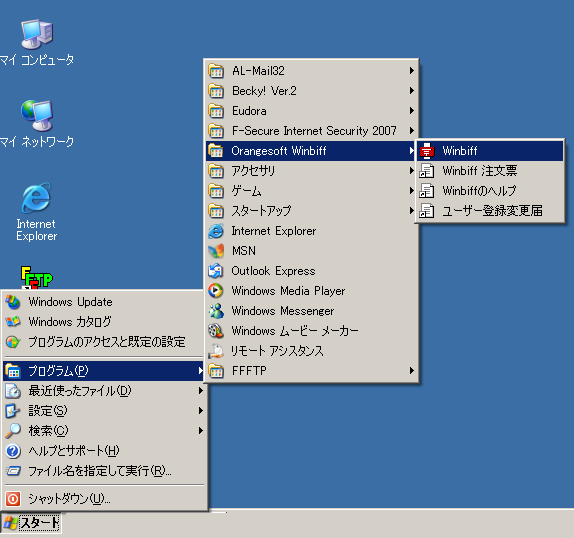Image resolution: width=574 pixels, height=538 pixels.
Task: Click the Windows Messenger label
Action: 283,311
